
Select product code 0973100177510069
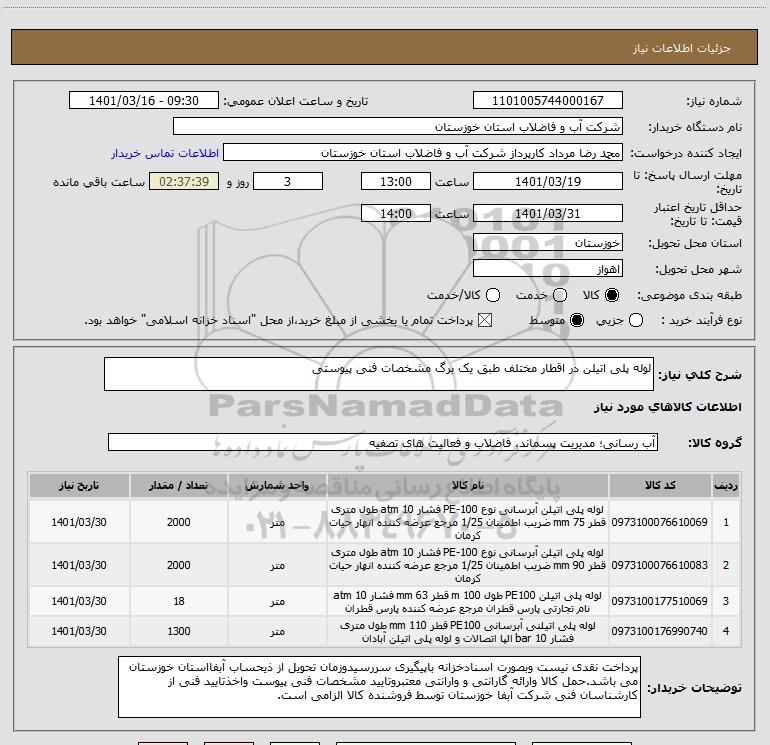click(x=660, y=601)
